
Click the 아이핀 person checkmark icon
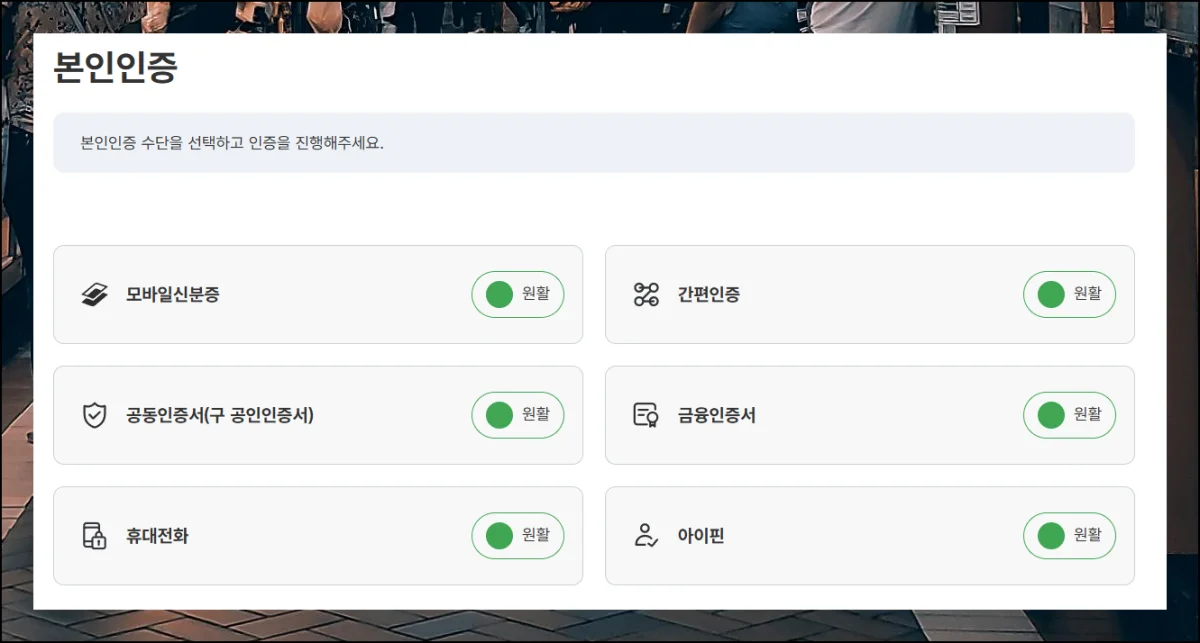646,536
